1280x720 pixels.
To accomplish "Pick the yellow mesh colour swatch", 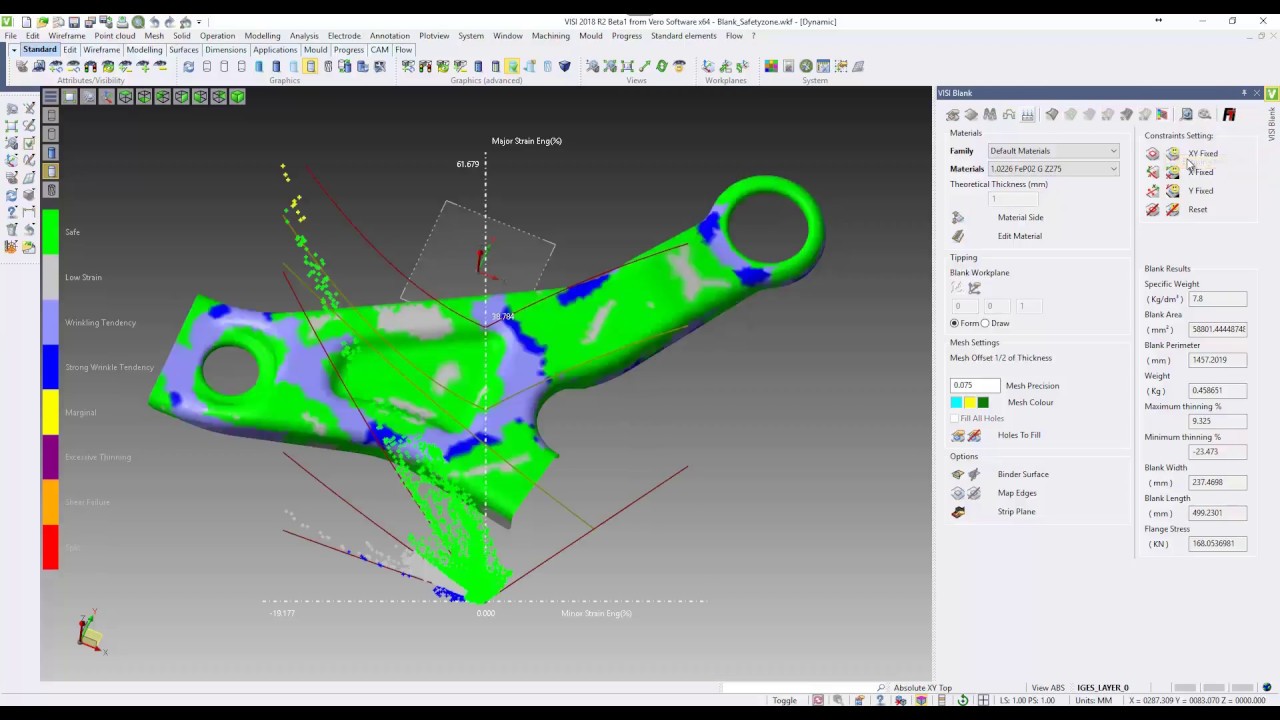I will 969,403.
